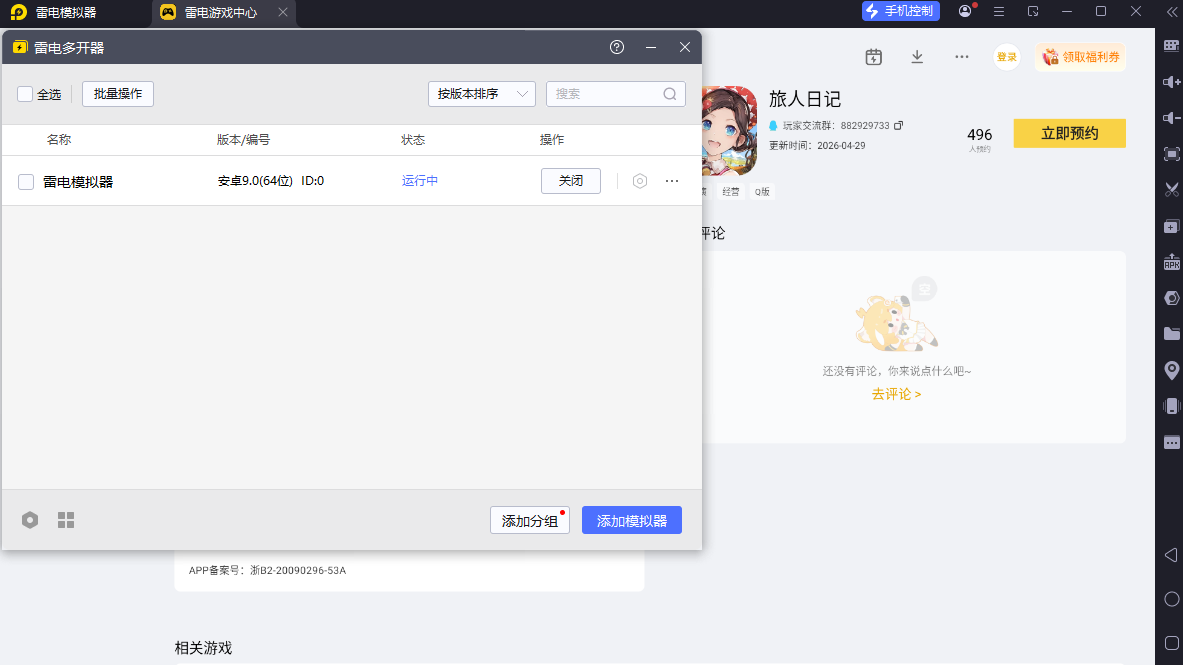This screenshot has width=1183, height=665.
Task: Click the scissors screenshot icon
Action: 1171,189
